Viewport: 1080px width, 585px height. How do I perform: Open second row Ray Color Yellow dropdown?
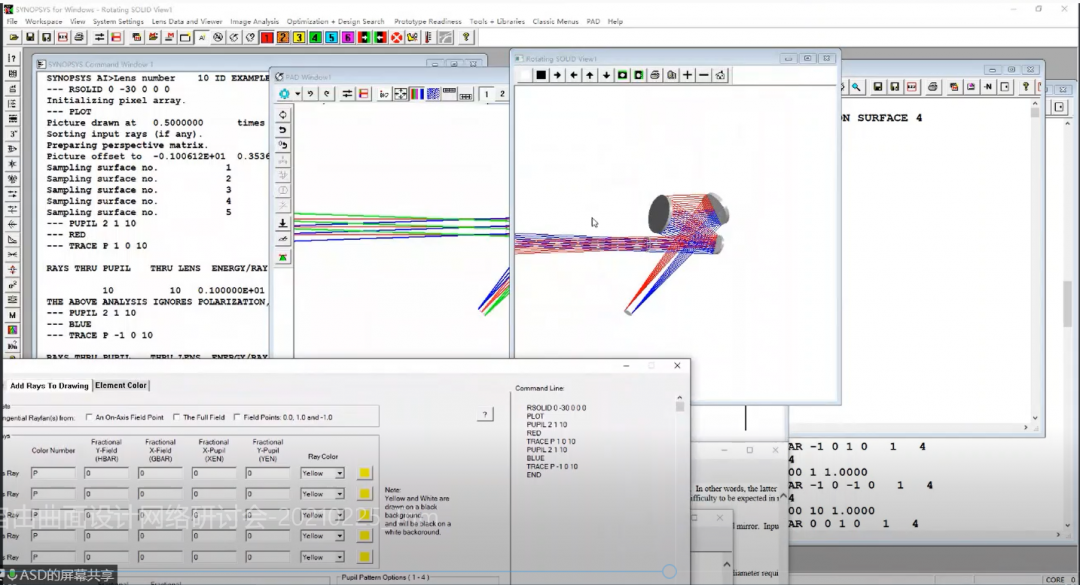(340, 494)
